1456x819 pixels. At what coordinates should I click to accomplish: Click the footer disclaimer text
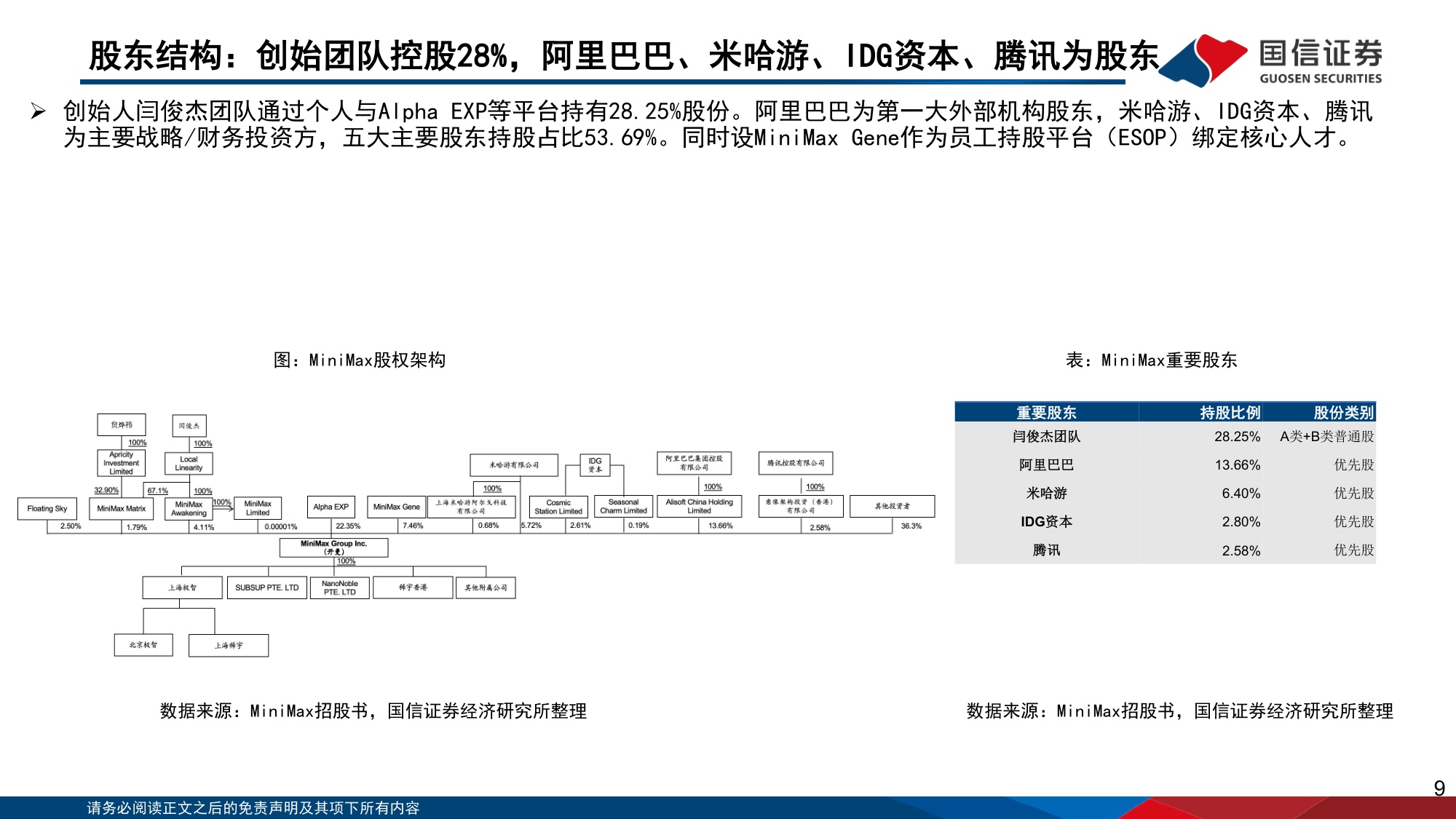coord(253,808)
